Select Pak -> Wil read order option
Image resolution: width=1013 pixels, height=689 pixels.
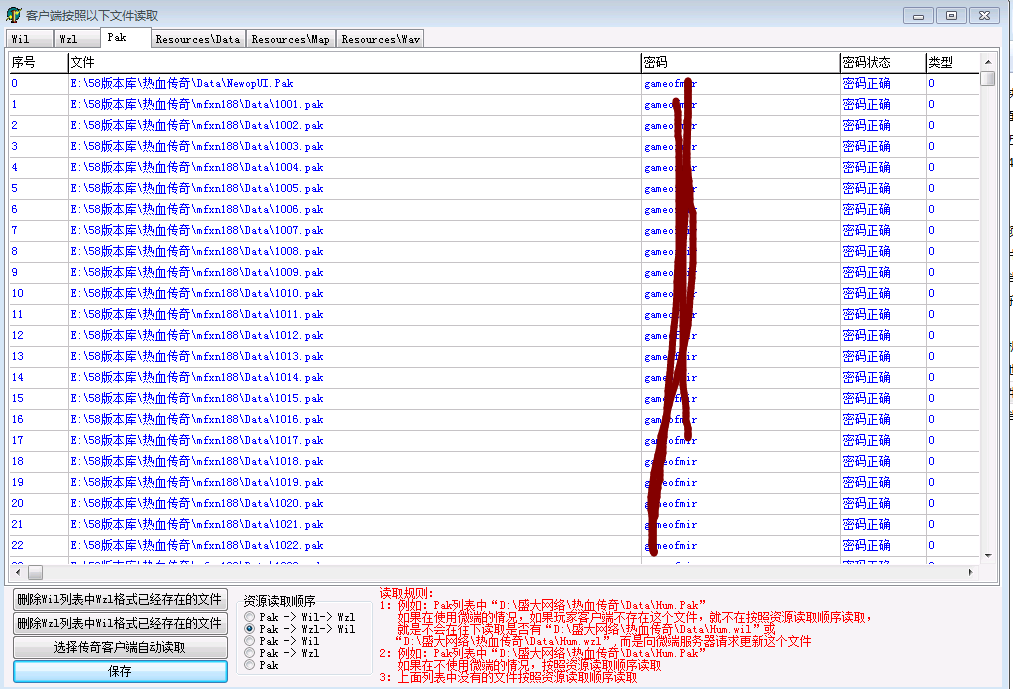250,641
